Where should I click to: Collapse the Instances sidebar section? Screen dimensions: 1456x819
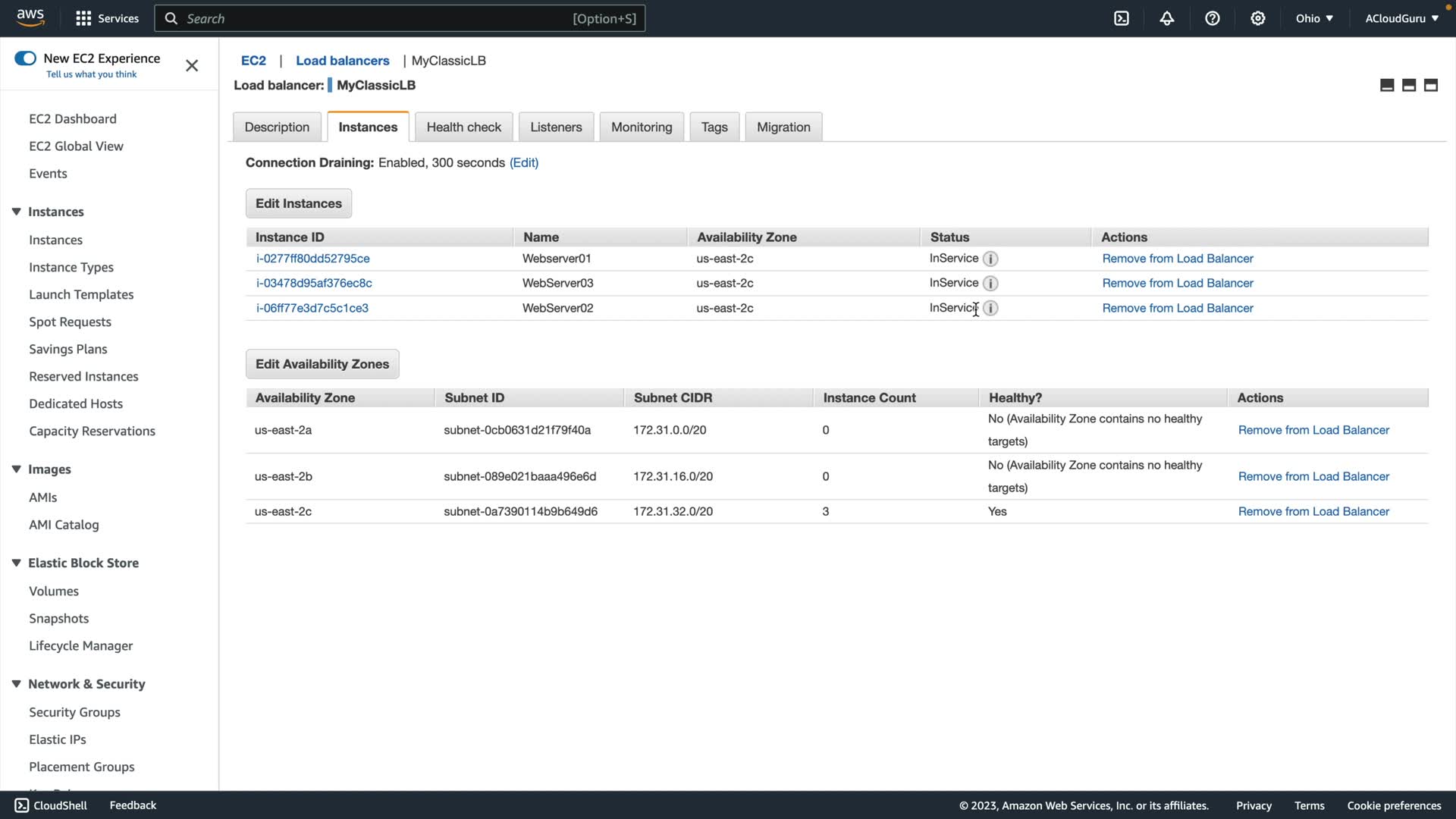click(16, 212)
